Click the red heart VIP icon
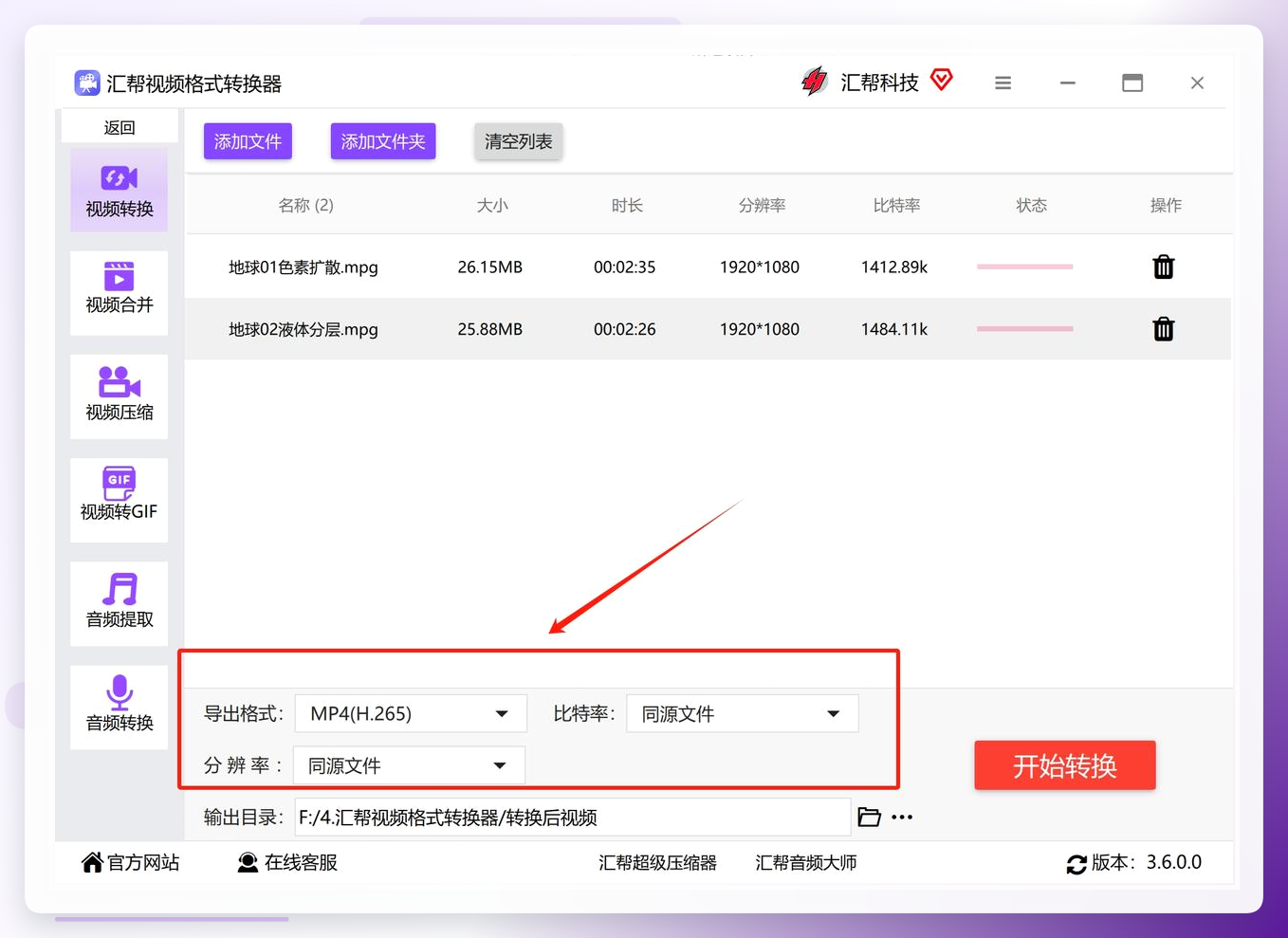Screen dimensions: 1288x938 pos(942,81)
